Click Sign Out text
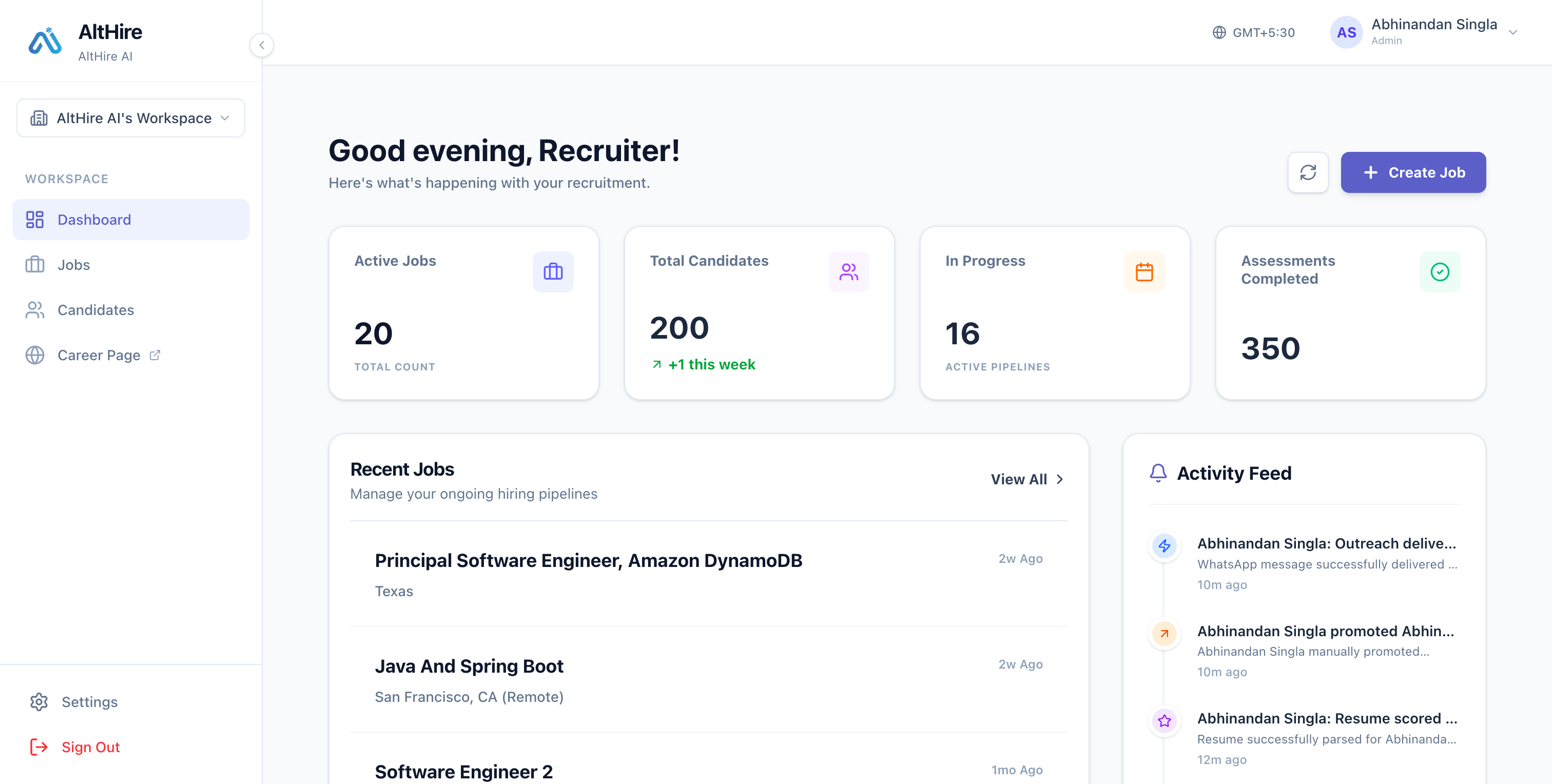Image resolution: width=1552 pixels, height=784 pixels. pos(90,747)
